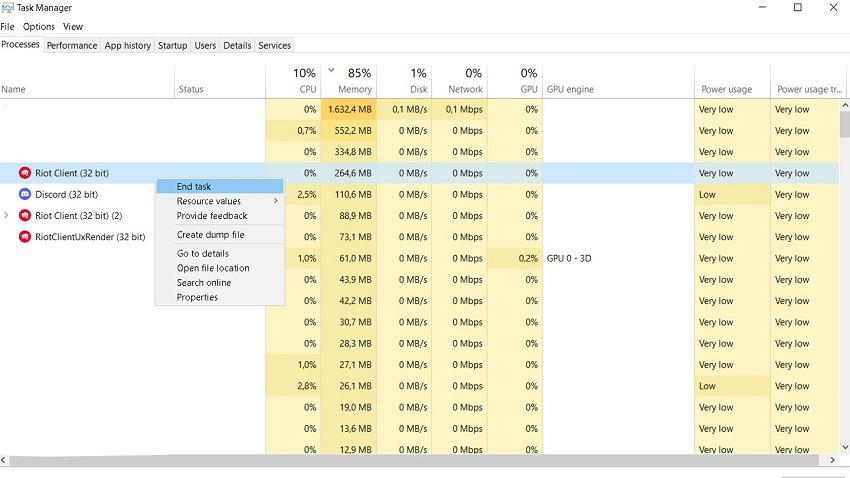Click the Riot Client (32 bit) (2) icon

[x=24, y=216]
